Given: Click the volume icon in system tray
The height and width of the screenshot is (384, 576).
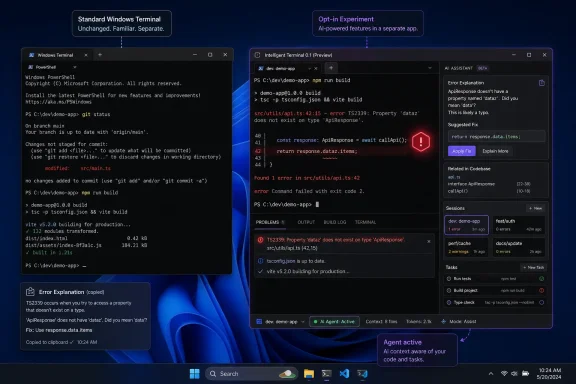Looking at the screenshot, I should coord(514,374).
